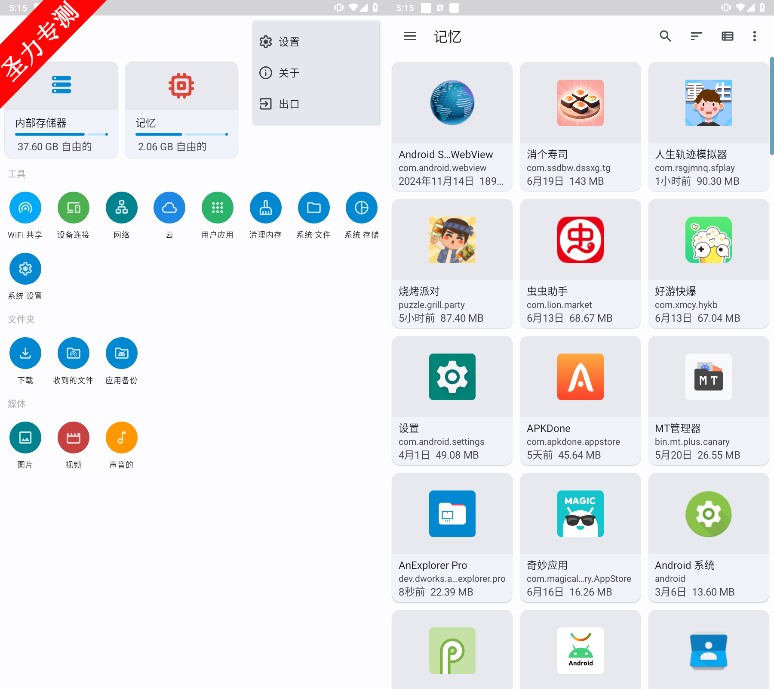Open the hamburger navigation drawer
774x689 pixels.
click(x=410, y=36)
